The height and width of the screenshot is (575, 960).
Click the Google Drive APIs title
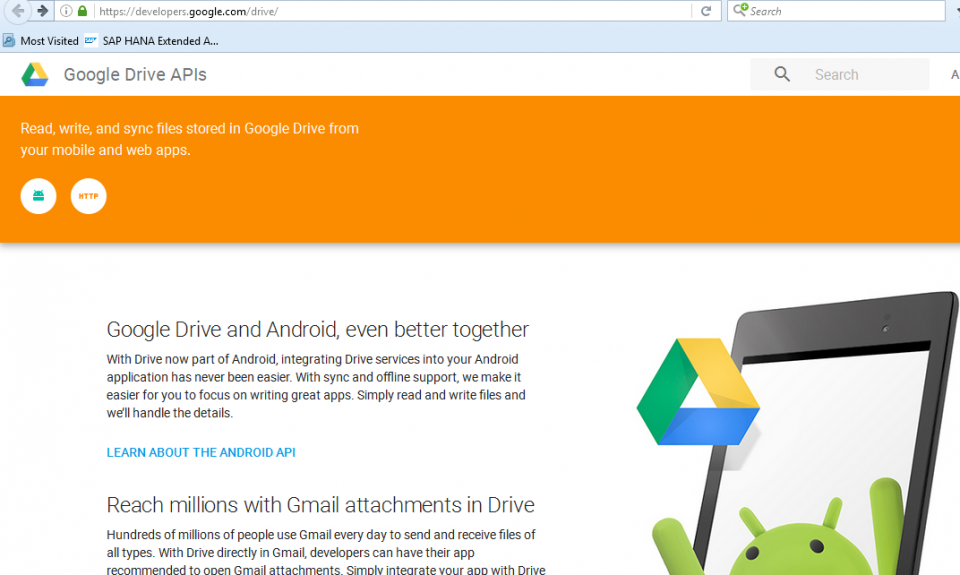pos(135,75)
